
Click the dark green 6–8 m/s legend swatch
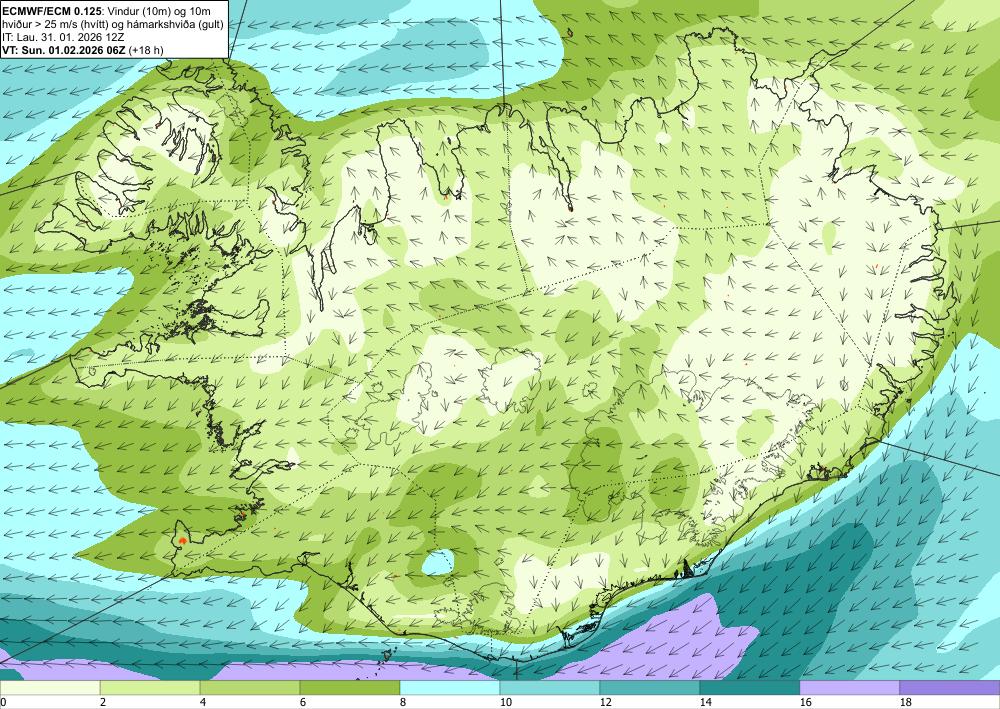pyautogui.click(x=350, y=688)
